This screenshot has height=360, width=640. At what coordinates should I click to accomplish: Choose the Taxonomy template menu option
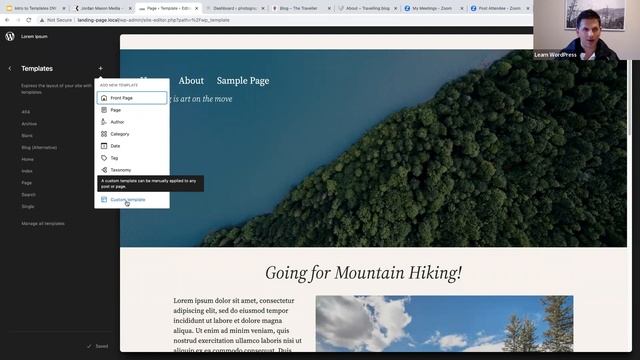(x=132, y=170)
